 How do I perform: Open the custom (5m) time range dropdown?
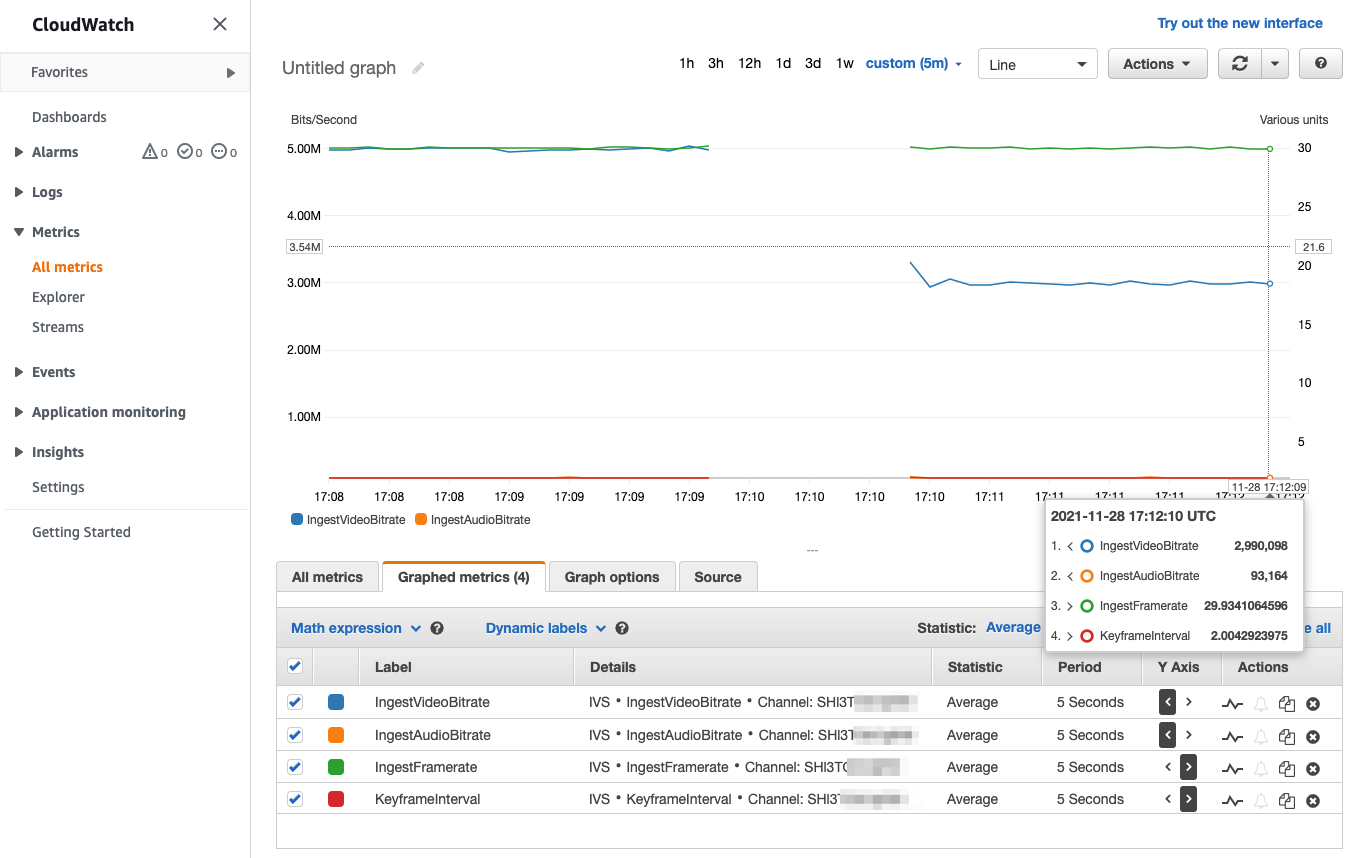(x=914, y=63)
